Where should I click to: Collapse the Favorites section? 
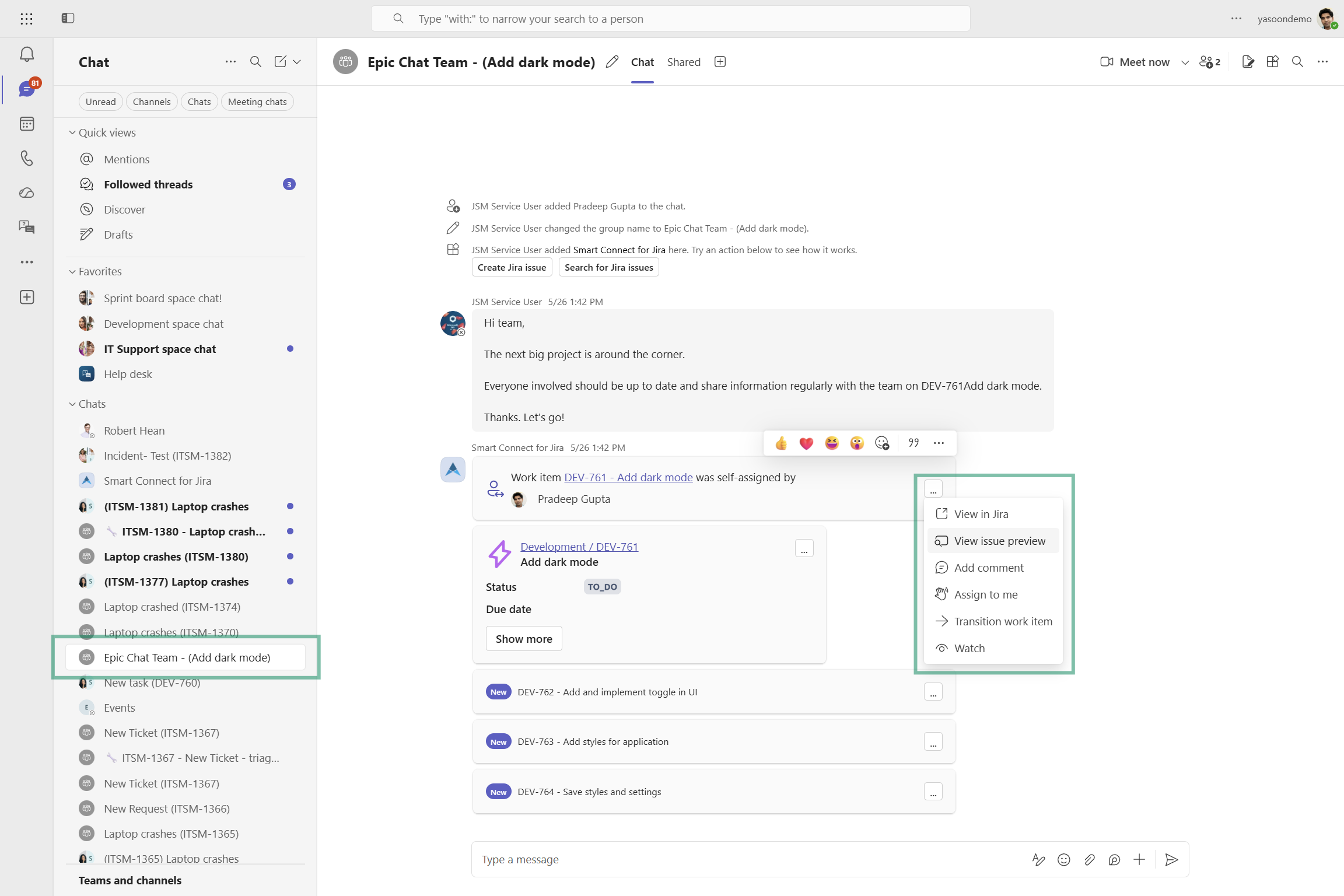(72, 271)
